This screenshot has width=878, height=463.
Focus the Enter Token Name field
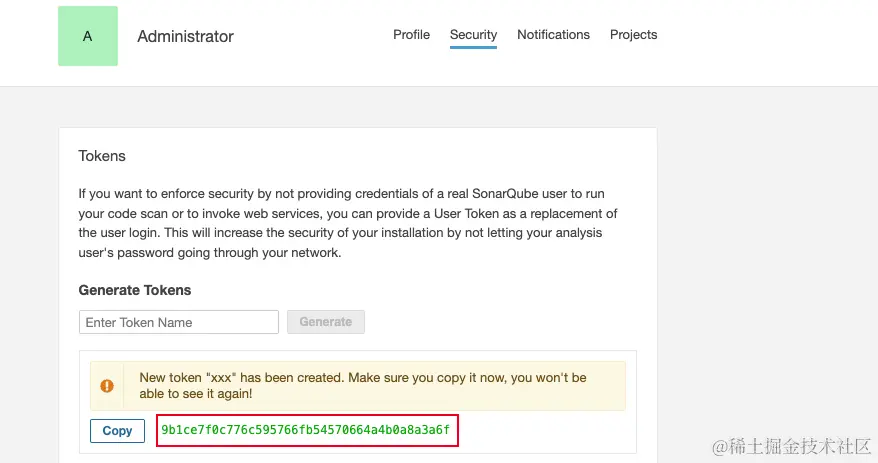178,322
